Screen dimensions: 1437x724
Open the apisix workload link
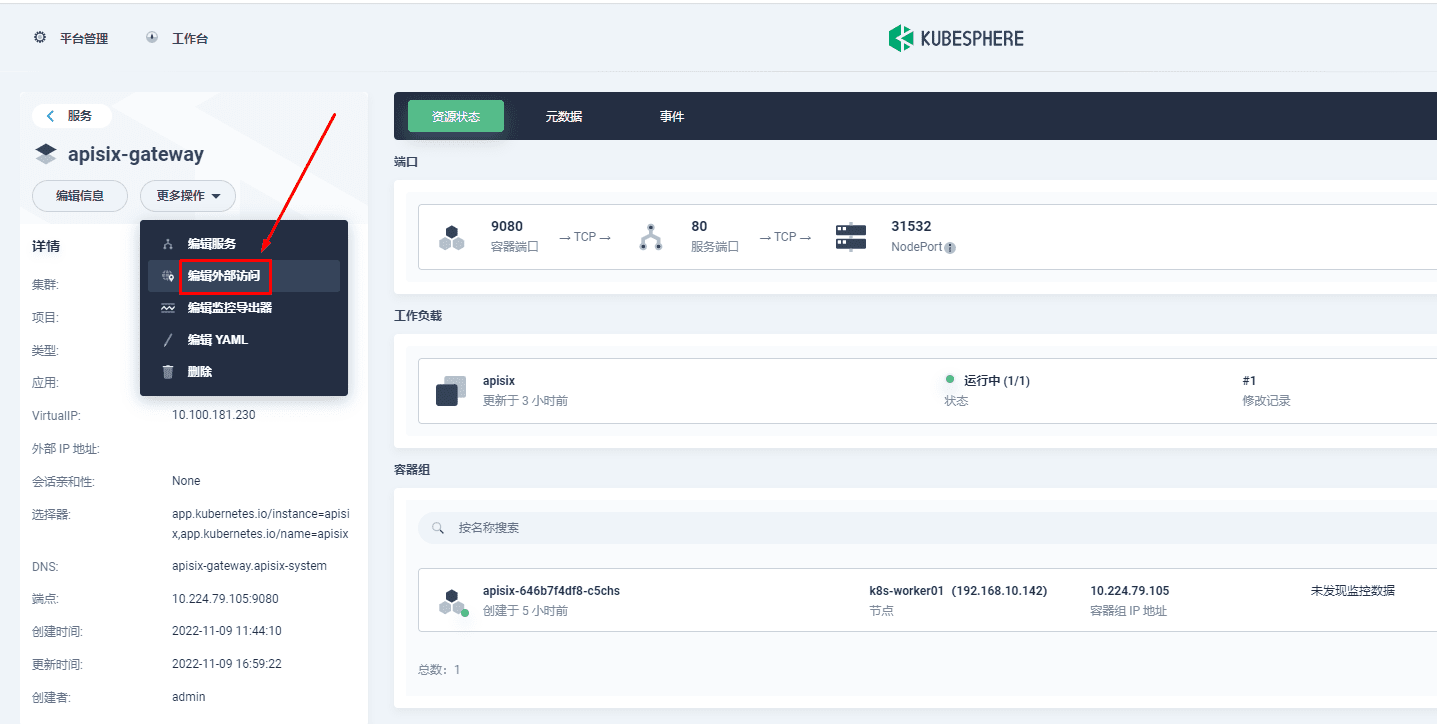click(x=499, y=381)
